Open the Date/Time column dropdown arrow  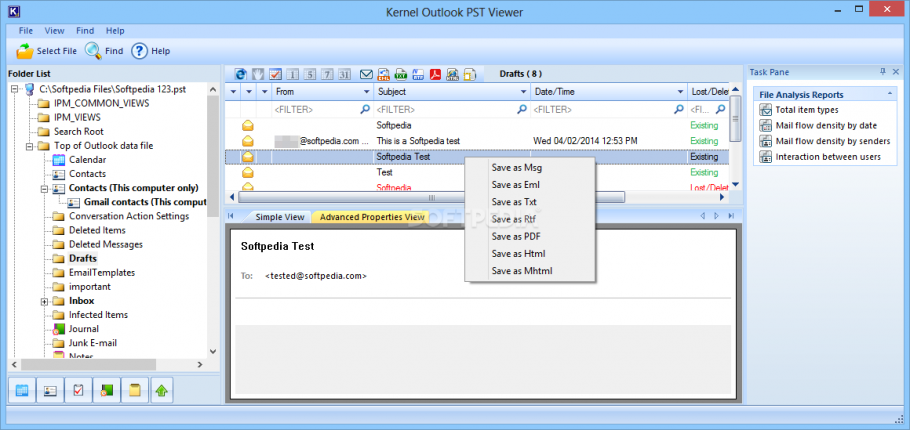point(680,92)
